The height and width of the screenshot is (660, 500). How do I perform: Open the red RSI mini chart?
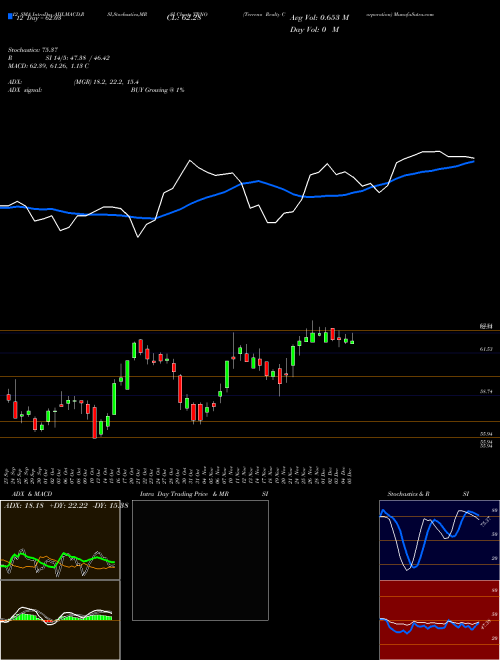tap(439, 620)
